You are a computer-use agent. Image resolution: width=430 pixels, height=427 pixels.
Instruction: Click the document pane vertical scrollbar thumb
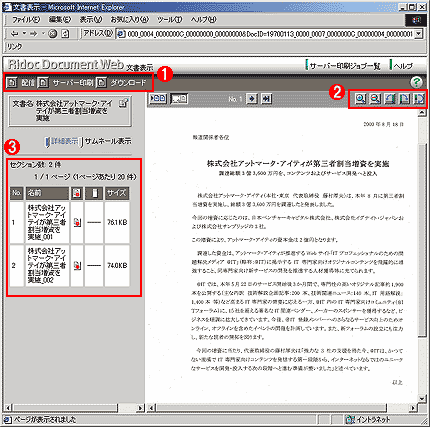click(422, 240)
